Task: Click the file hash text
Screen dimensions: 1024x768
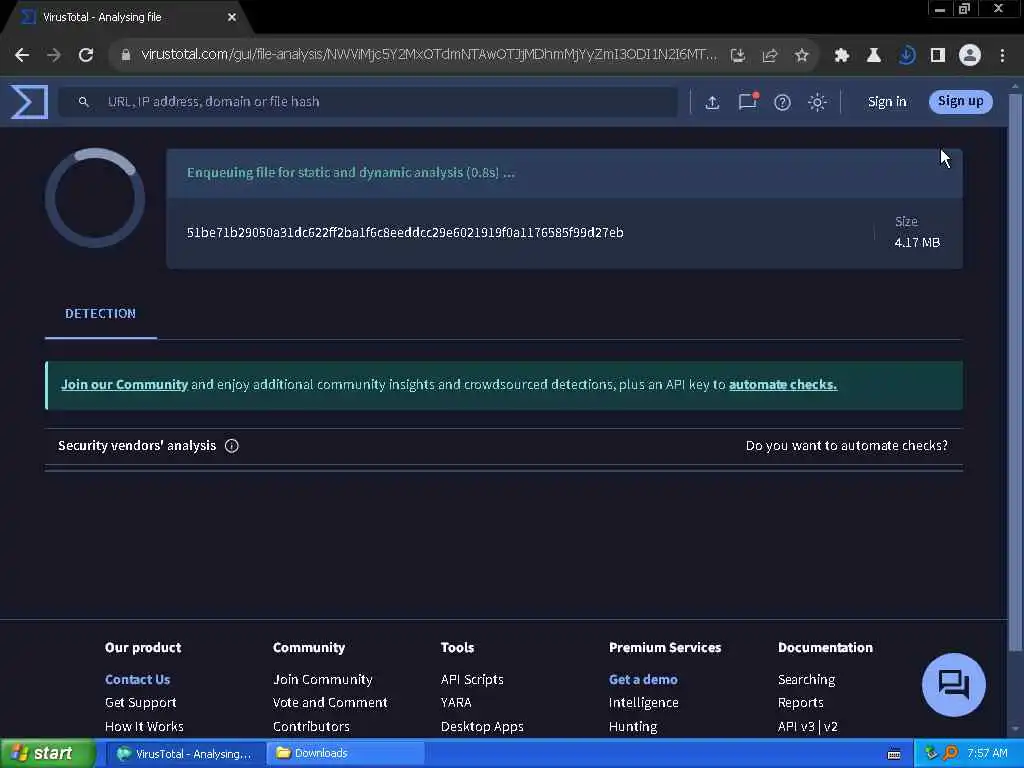Action: (x=405, y=232)
